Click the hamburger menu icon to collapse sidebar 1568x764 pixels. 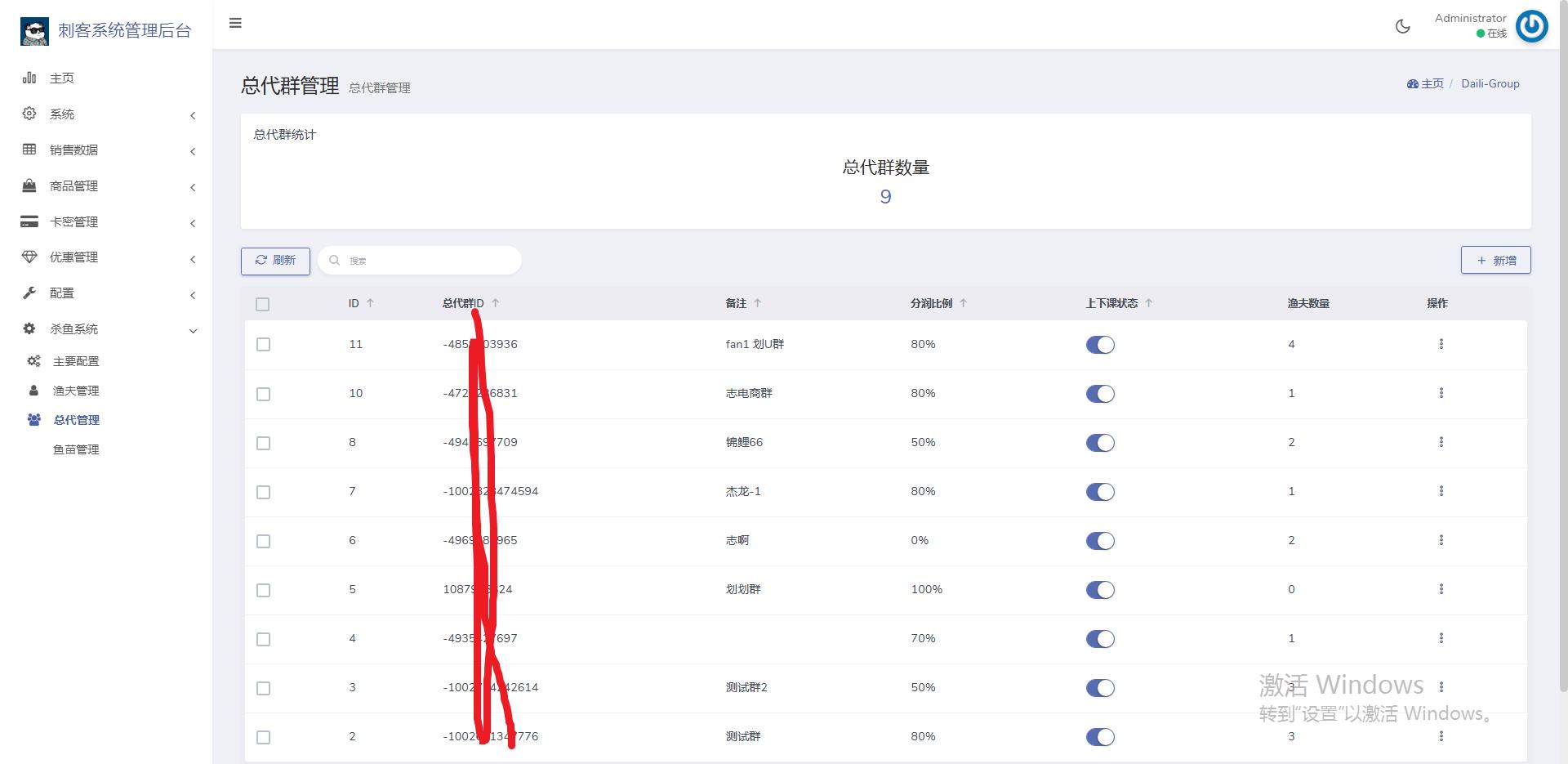pyautogui.click(x=235, y=23)
